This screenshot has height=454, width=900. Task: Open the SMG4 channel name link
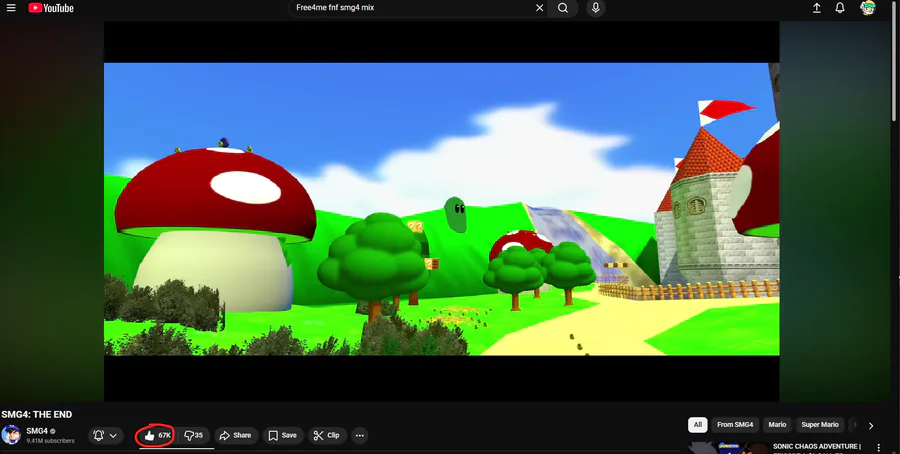pyautogui.click(x=37, y=431)
